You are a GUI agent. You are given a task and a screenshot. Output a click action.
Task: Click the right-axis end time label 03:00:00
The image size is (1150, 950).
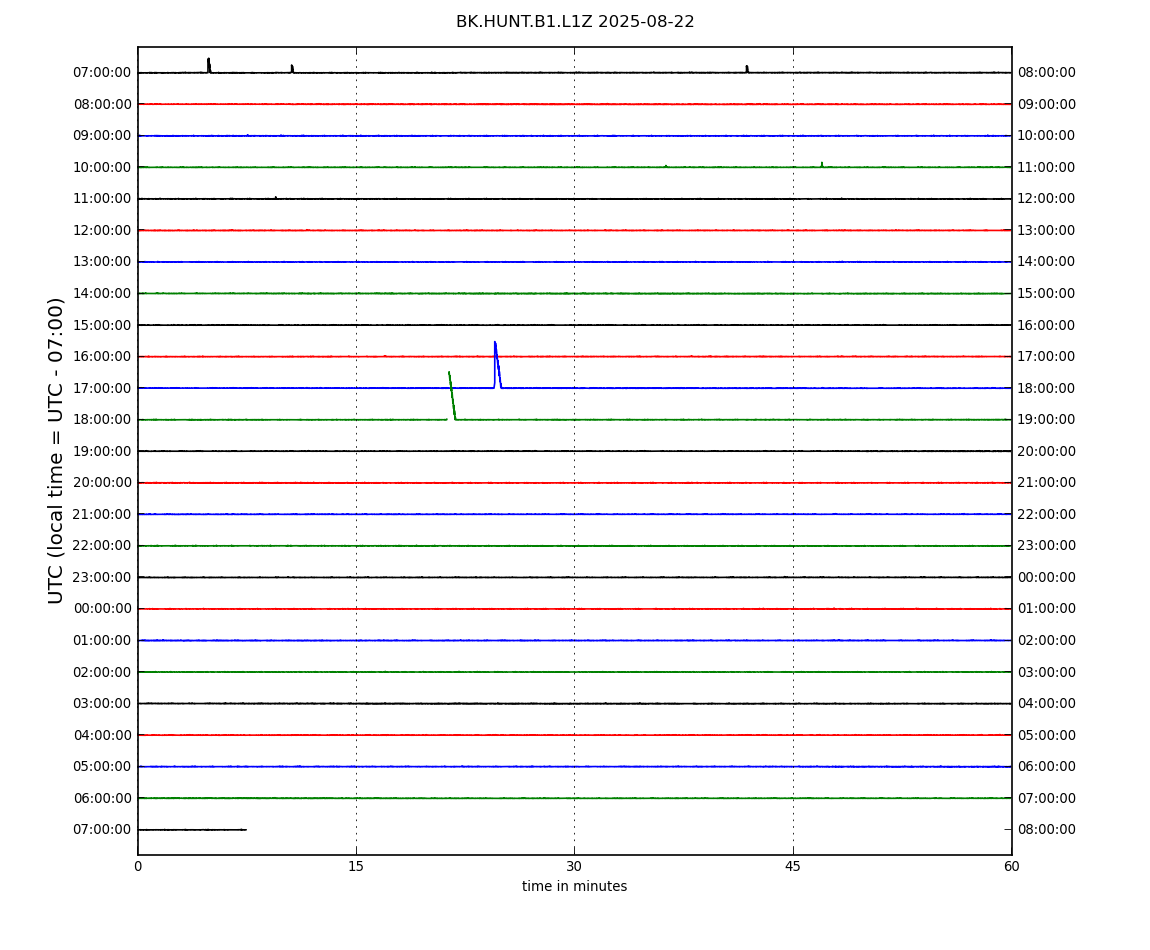pyautogui.click(x=1047, y=672)
